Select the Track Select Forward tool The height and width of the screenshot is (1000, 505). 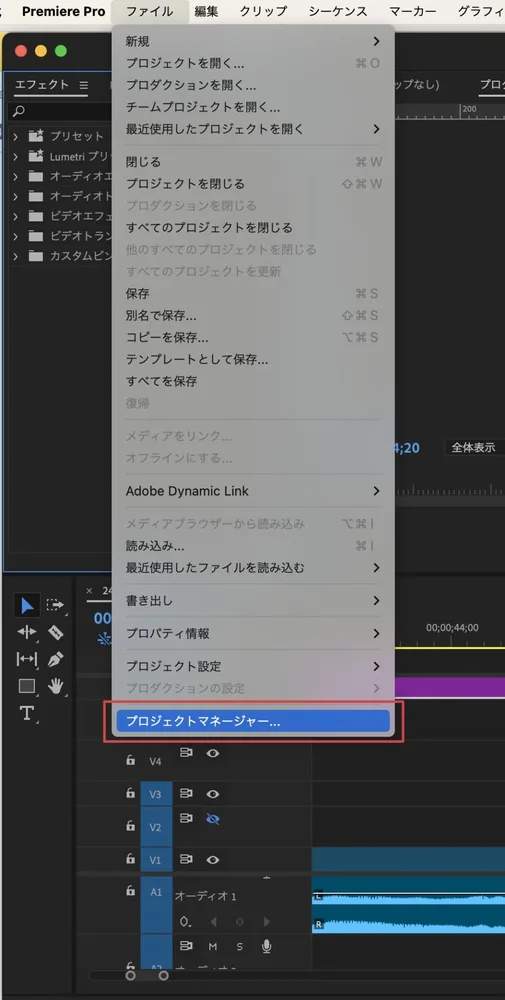coord(55,605)
